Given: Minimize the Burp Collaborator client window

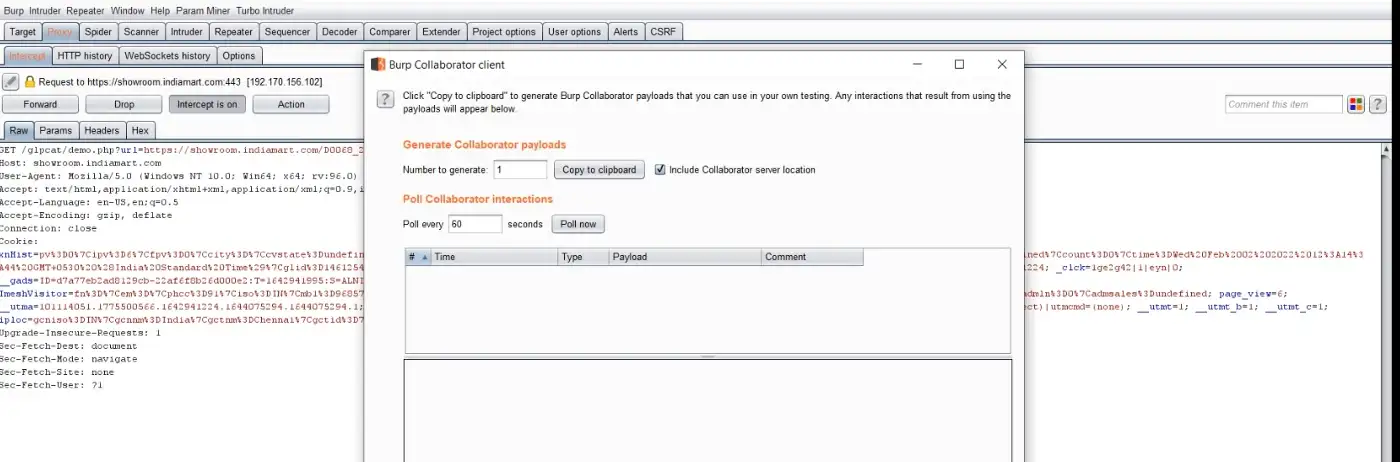Looking at the screenshot, I should point(917,64).
